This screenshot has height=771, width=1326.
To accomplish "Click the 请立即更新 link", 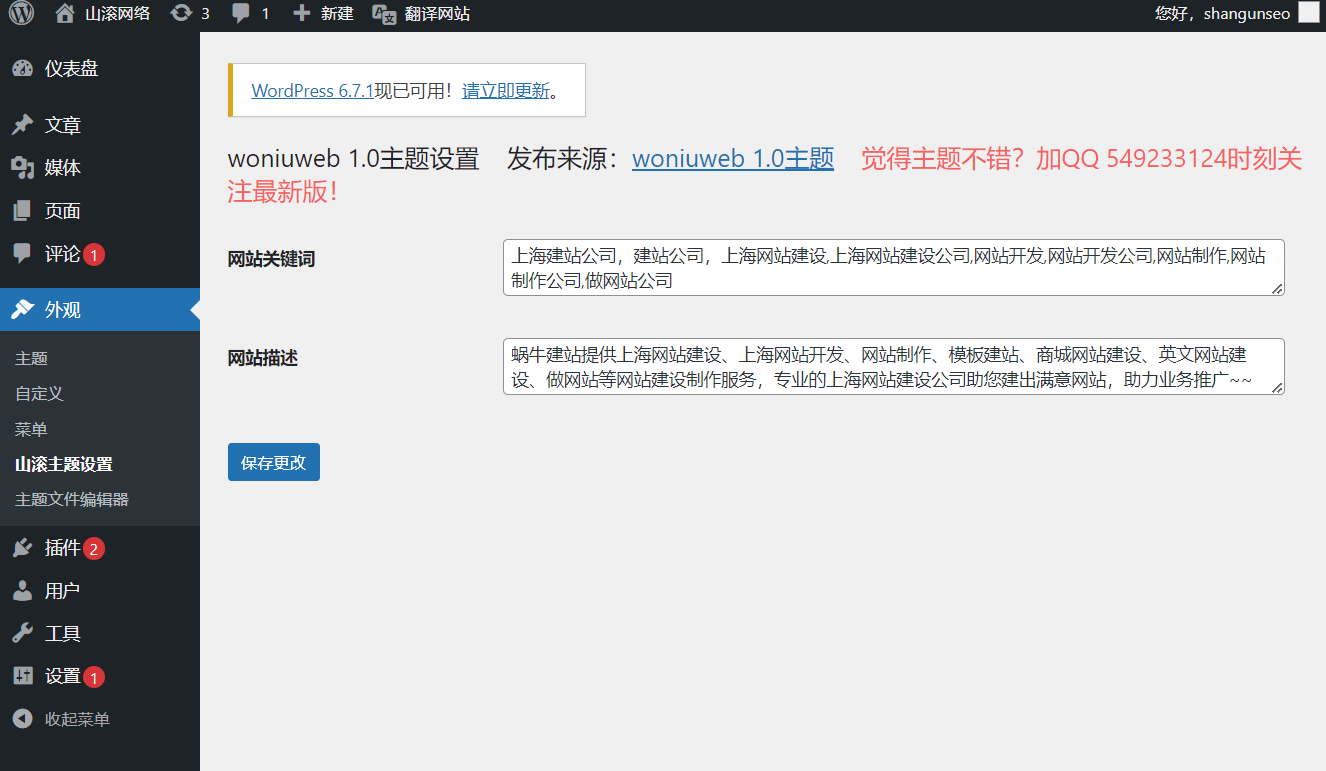I will click(x=506, y=90).
